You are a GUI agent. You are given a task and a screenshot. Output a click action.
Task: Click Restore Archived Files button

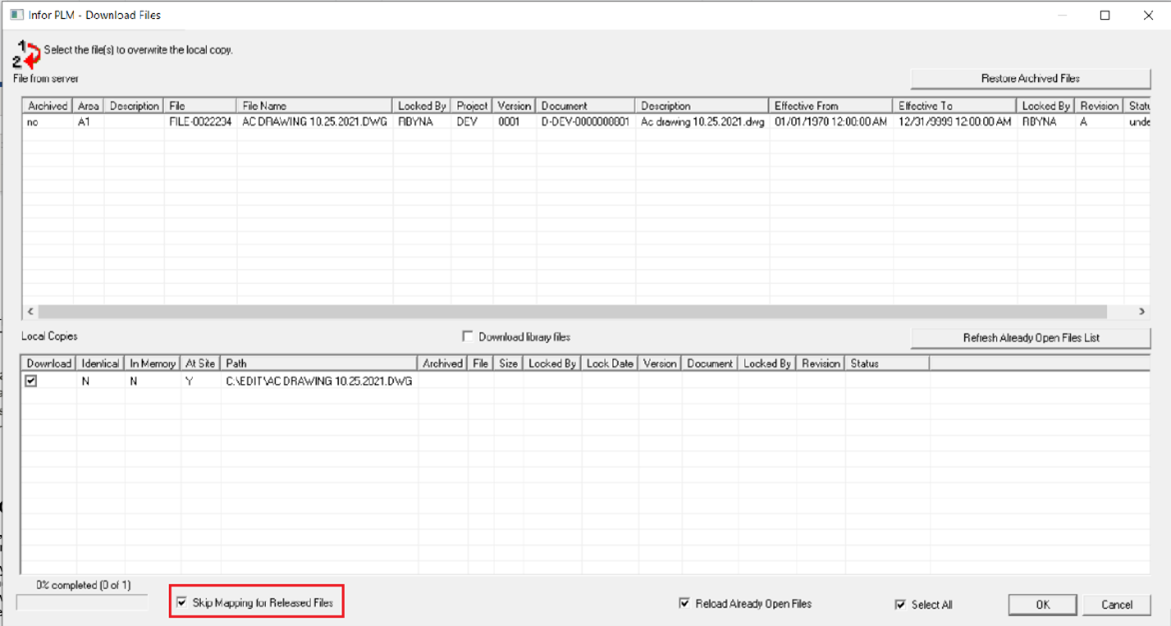(x=1030, y=78)
